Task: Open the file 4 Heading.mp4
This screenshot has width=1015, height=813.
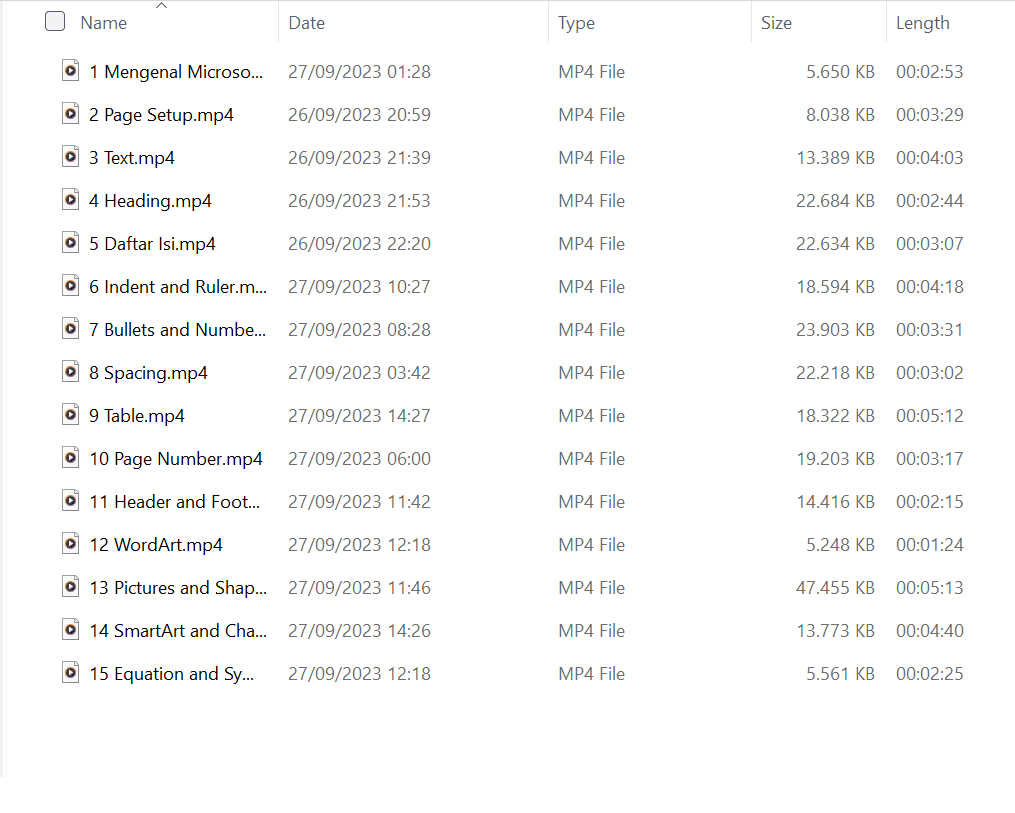Action: pyautogui.click(x=150, y=200)
